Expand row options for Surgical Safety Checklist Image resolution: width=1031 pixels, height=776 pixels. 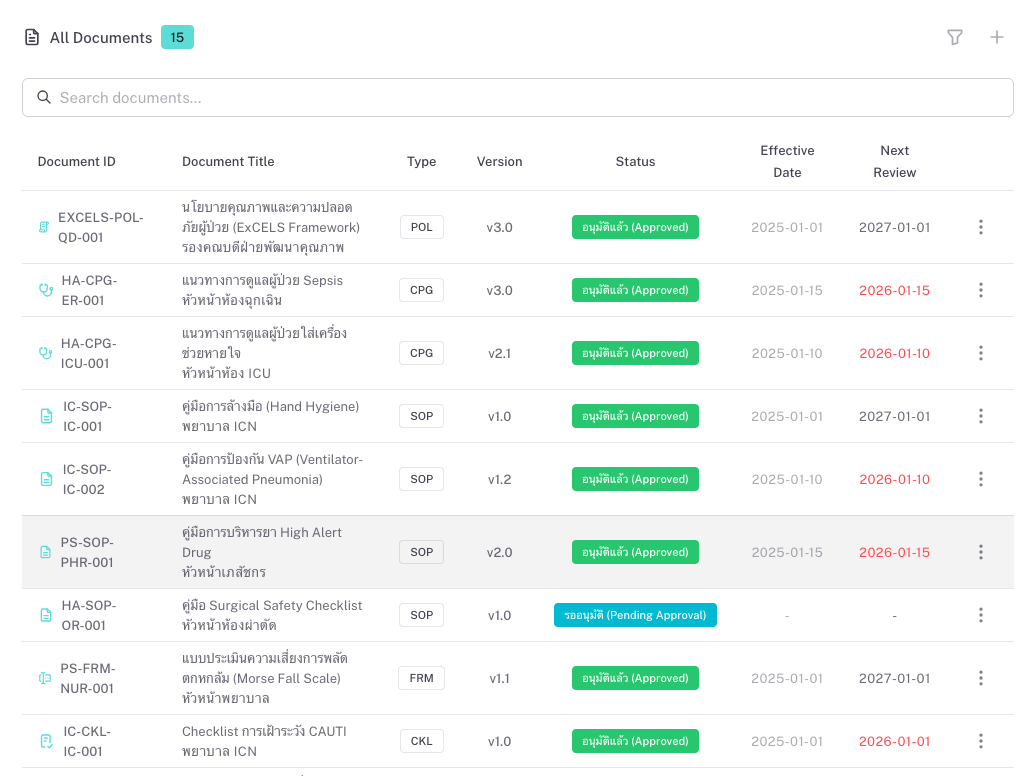(x=980, y=615)
